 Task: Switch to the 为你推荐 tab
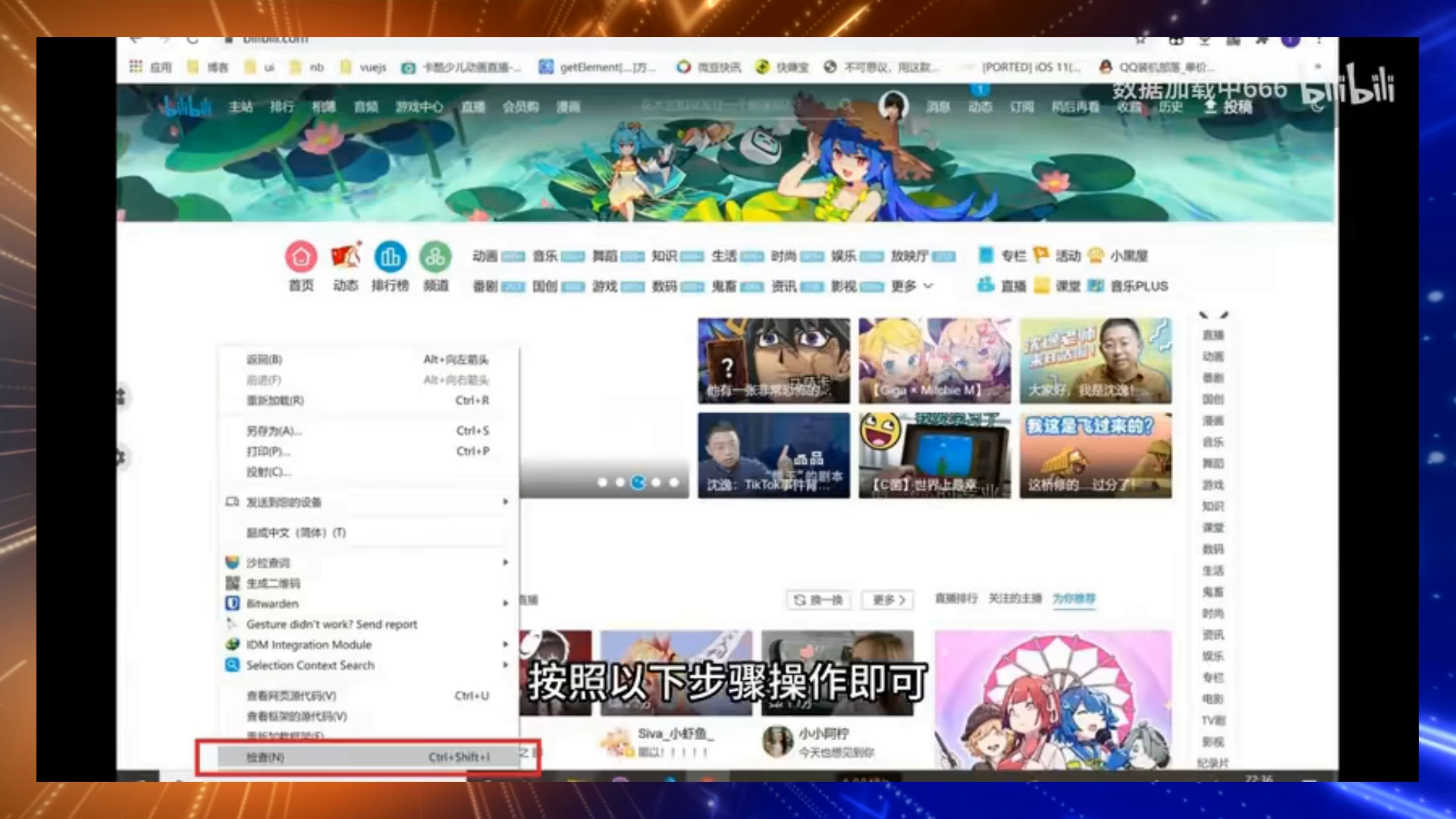tap(1074, 598)
